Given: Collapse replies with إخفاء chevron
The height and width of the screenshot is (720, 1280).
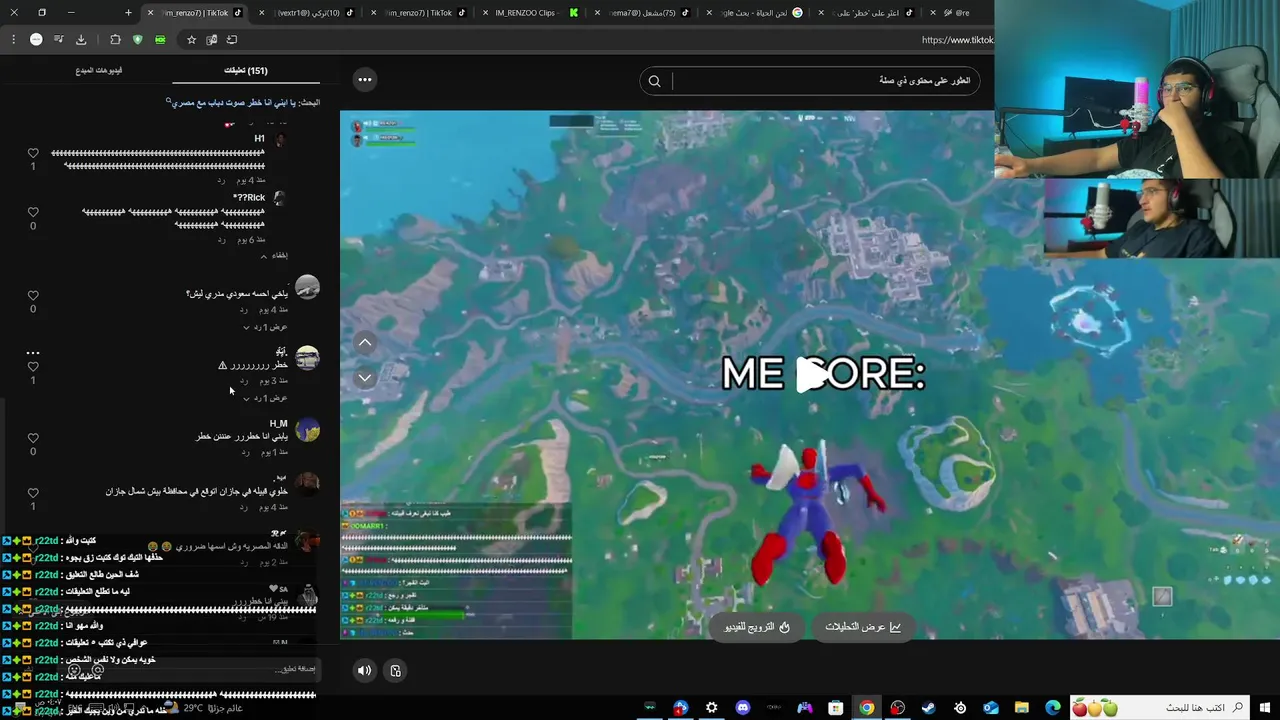Looking at the screenshot, I should click(275, 256).
